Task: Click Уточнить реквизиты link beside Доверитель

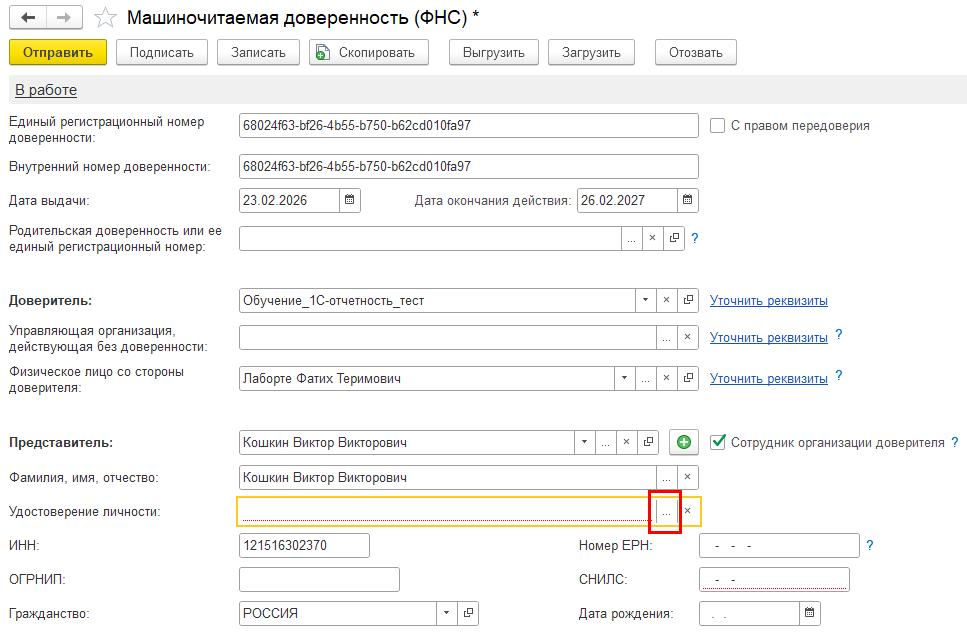Action: (x=768, y=300)
